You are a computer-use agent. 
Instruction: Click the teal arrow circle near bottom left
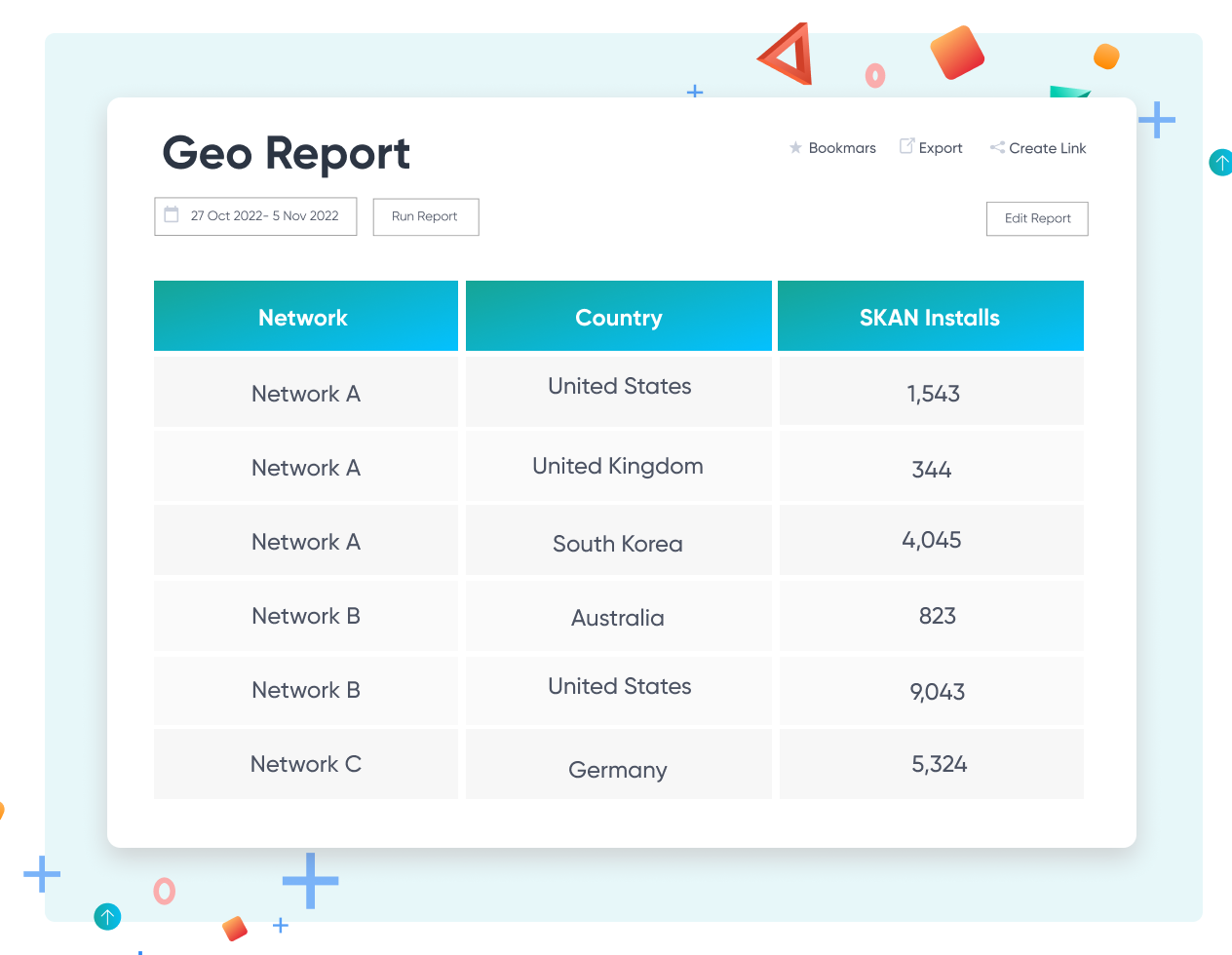pos(107,917)
